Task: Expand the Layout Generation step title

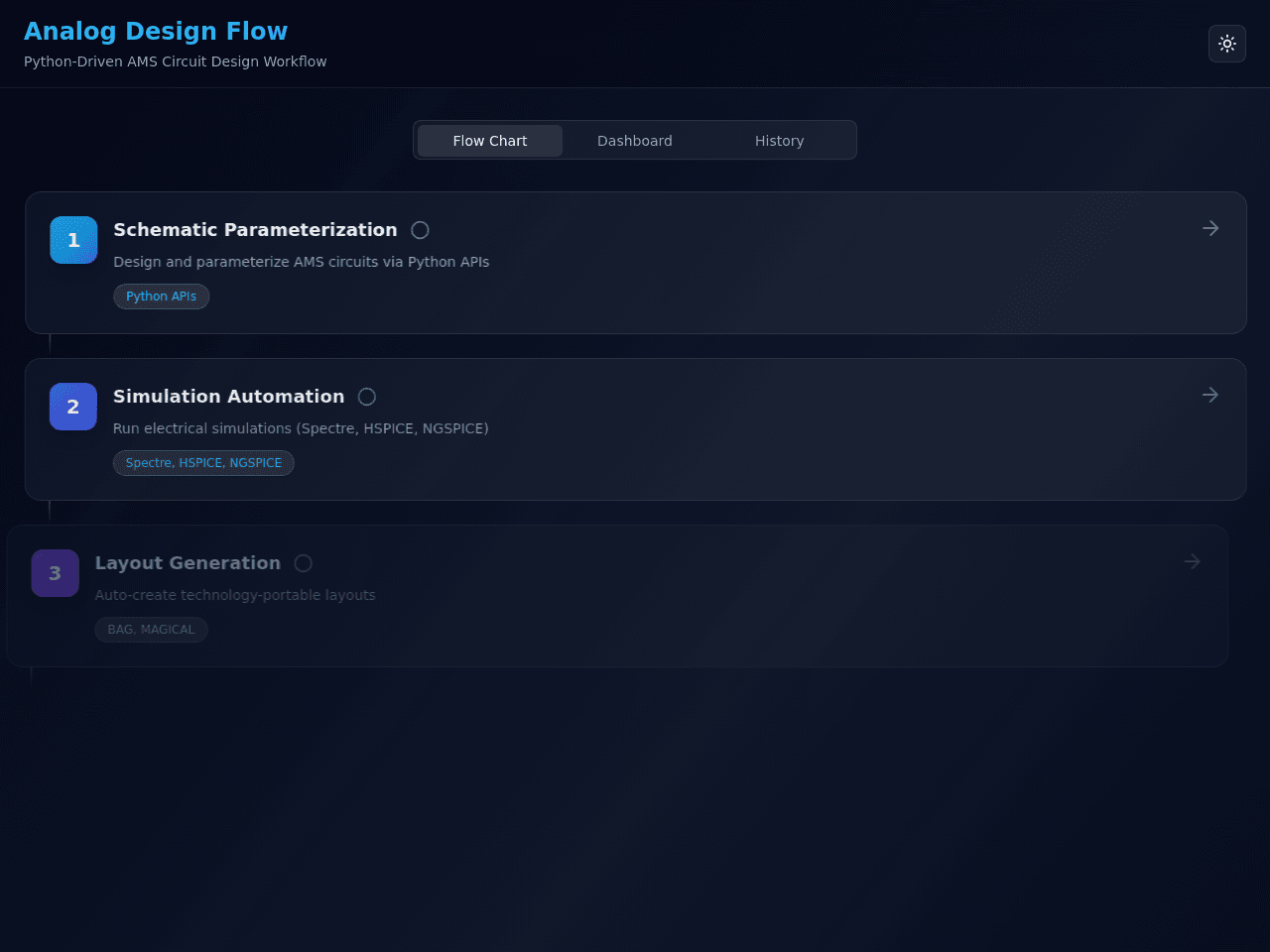Action: (188, 563)
